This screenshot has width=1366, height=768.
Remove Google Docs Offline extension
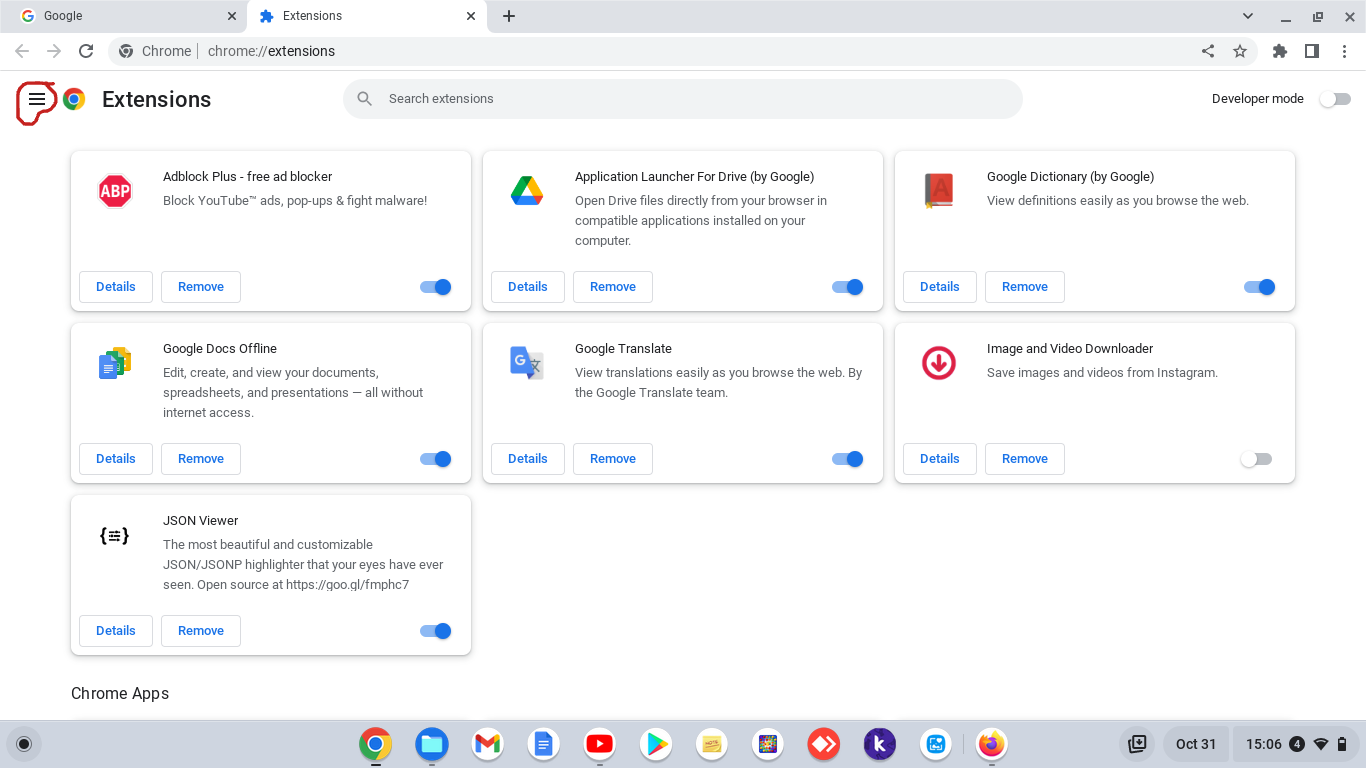tap(201, 459)
